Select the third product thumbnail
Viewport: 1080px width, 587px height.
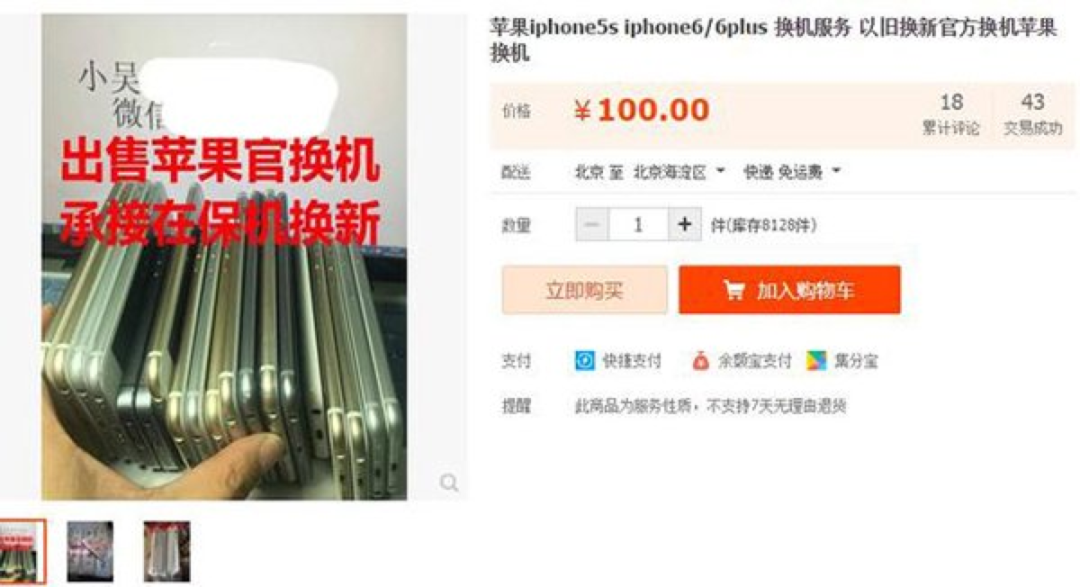tap(167, 552)
